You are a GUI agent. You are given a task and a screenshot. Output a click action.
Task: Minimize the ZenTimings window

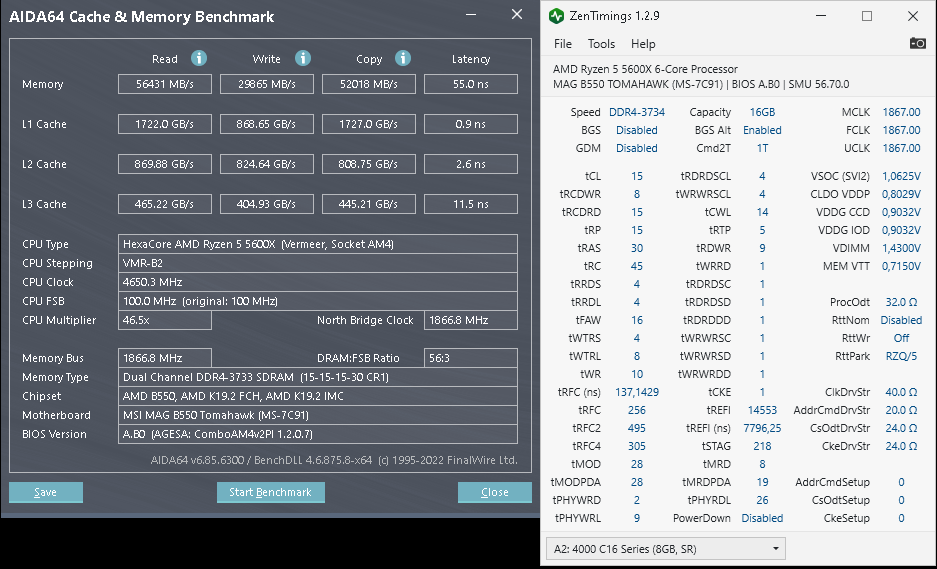pyautogui.click(x=821, y=16)
